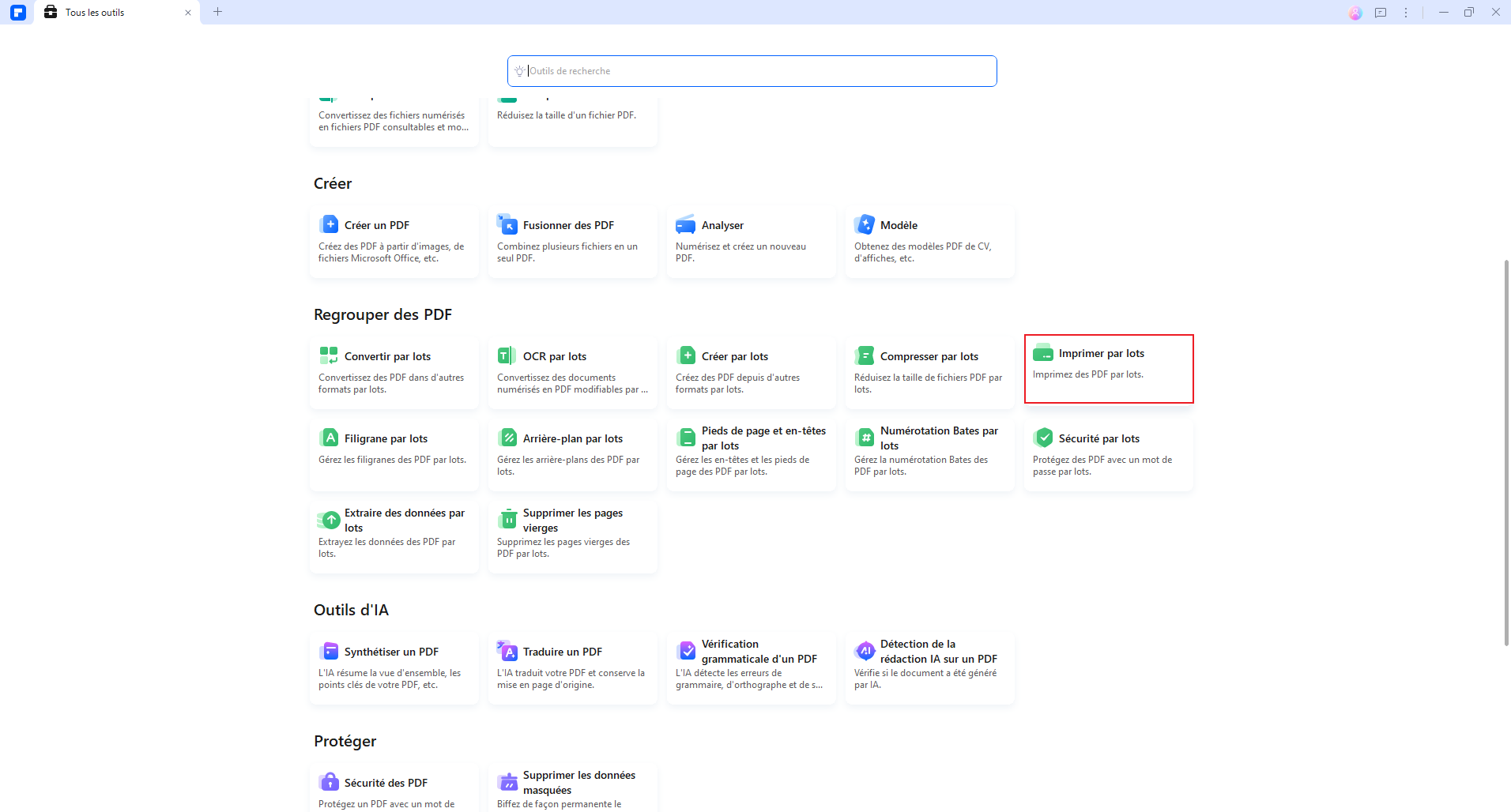Click 'Gérez les filigranes des PDF par lots.' text
Screen dimensions: 1511x812
392,460
